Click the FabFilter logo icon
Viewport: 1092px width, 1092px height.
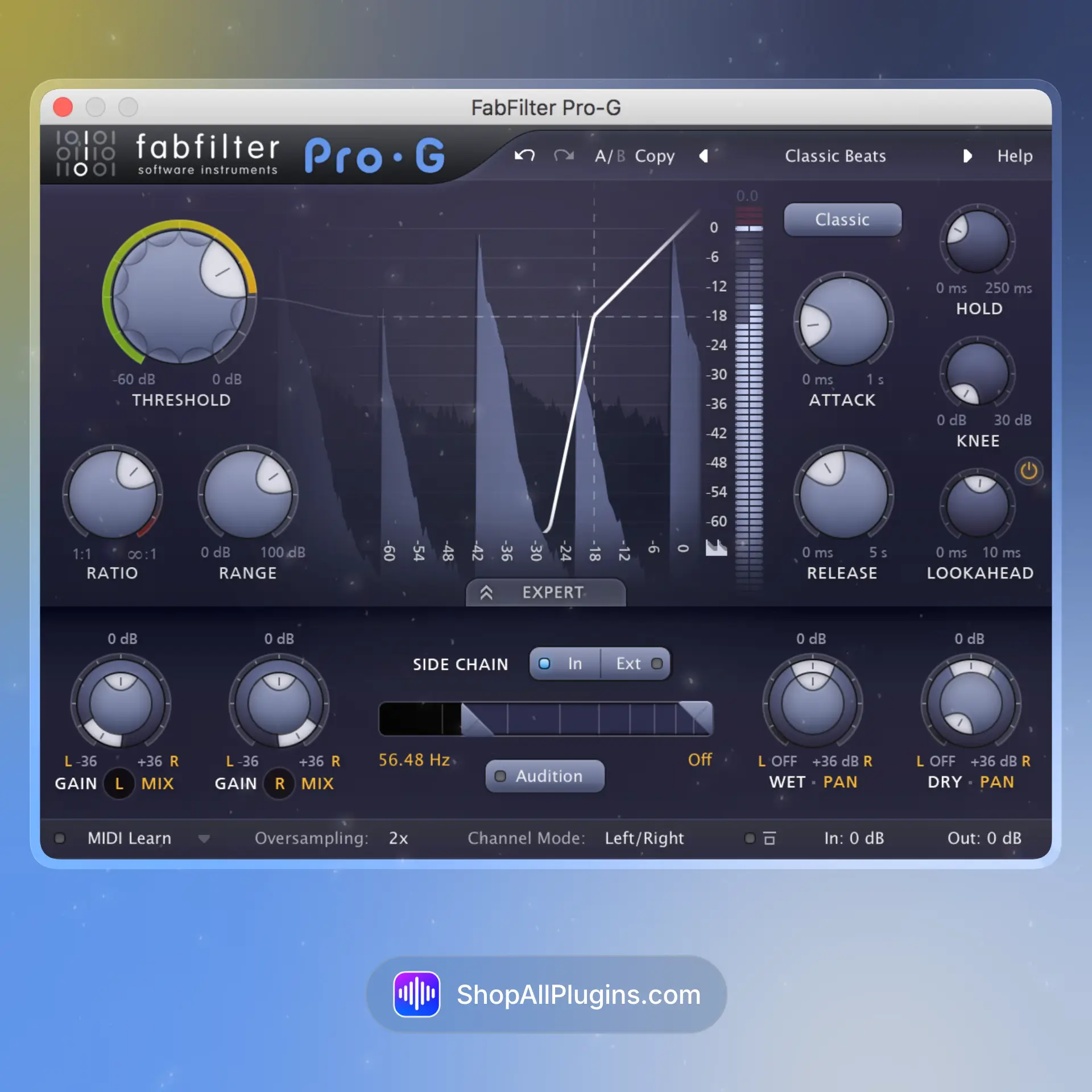click(86, 154)
